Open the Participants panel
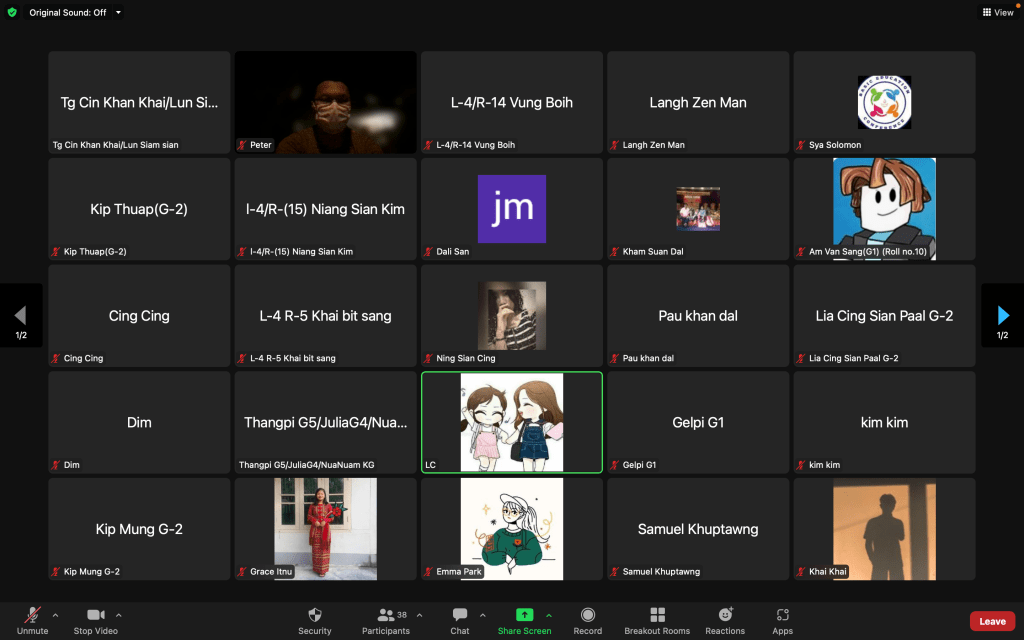The height and width of the screenshot is (640, 1024). pos(386,615)
